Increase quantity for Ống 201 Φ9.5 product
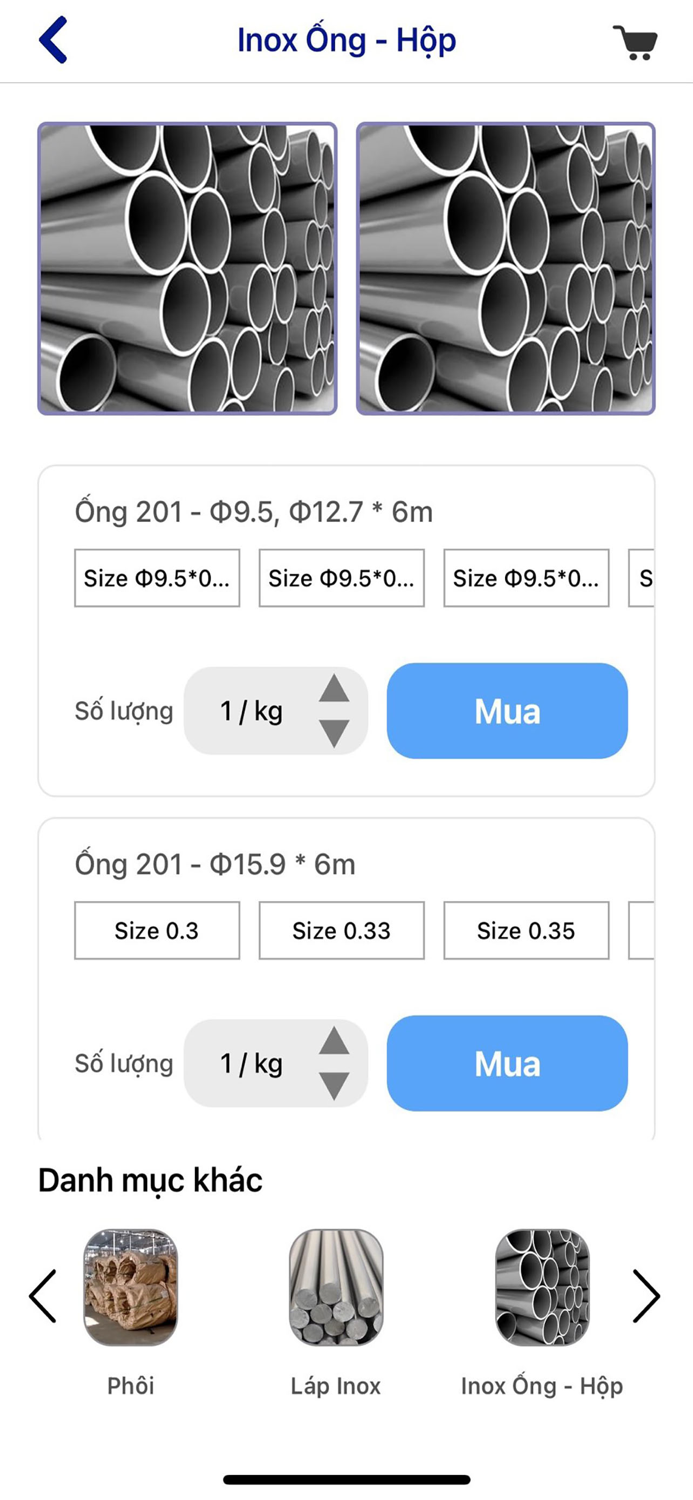Viewport: 693px width, 1500px height. (334, 689)
